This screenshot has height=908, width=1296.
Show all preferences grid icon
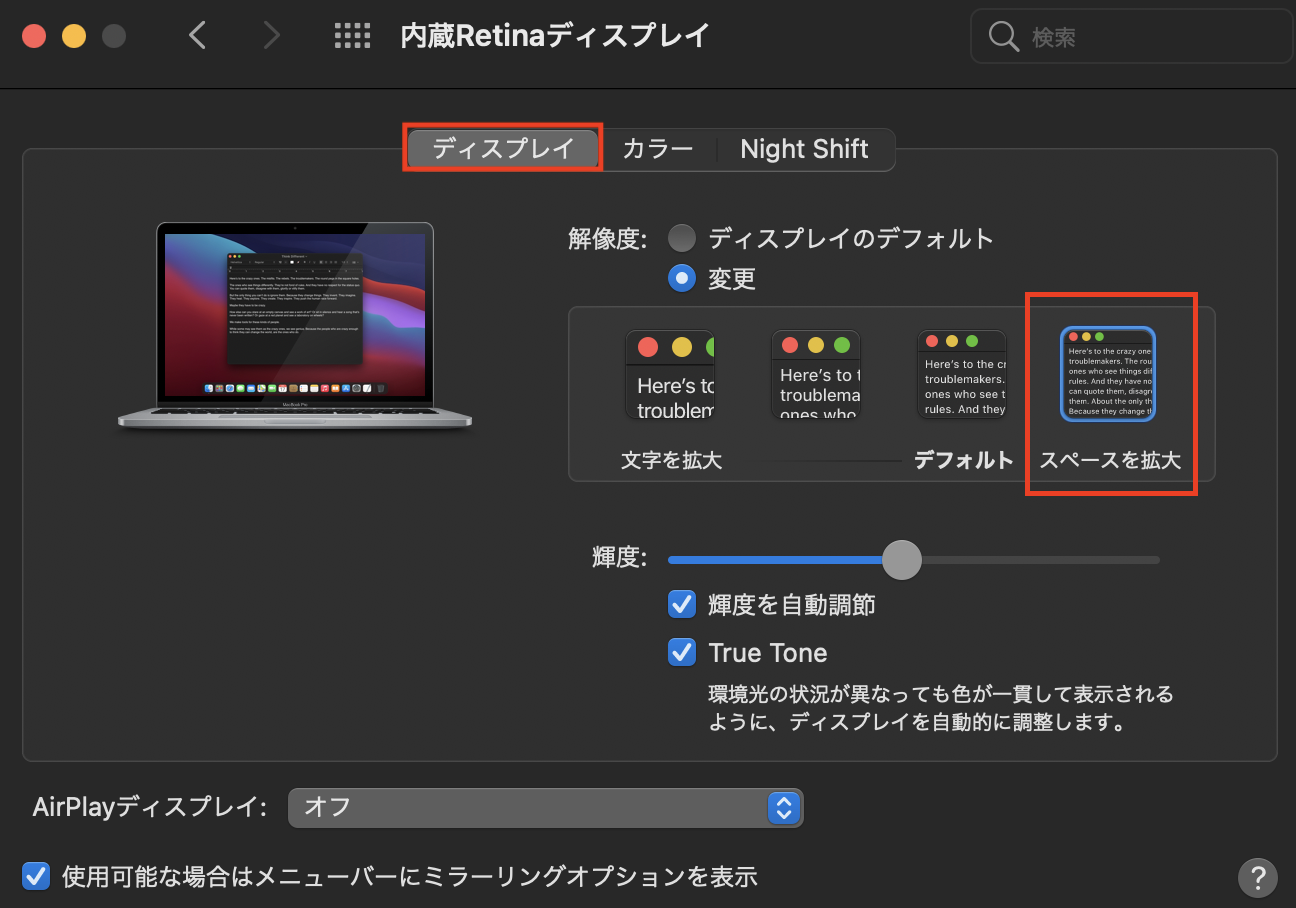tap(352, 36)
